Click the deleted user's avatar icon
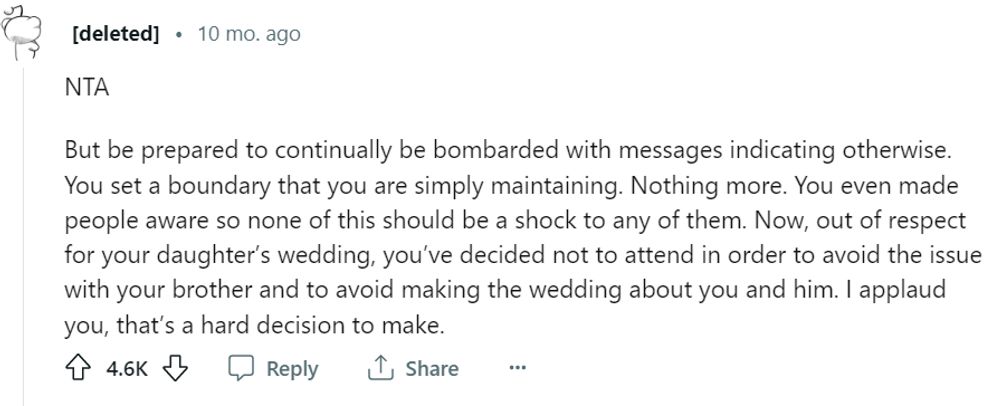Image resolution: width=992 pixels, height=406 pixels. (24, 35)
